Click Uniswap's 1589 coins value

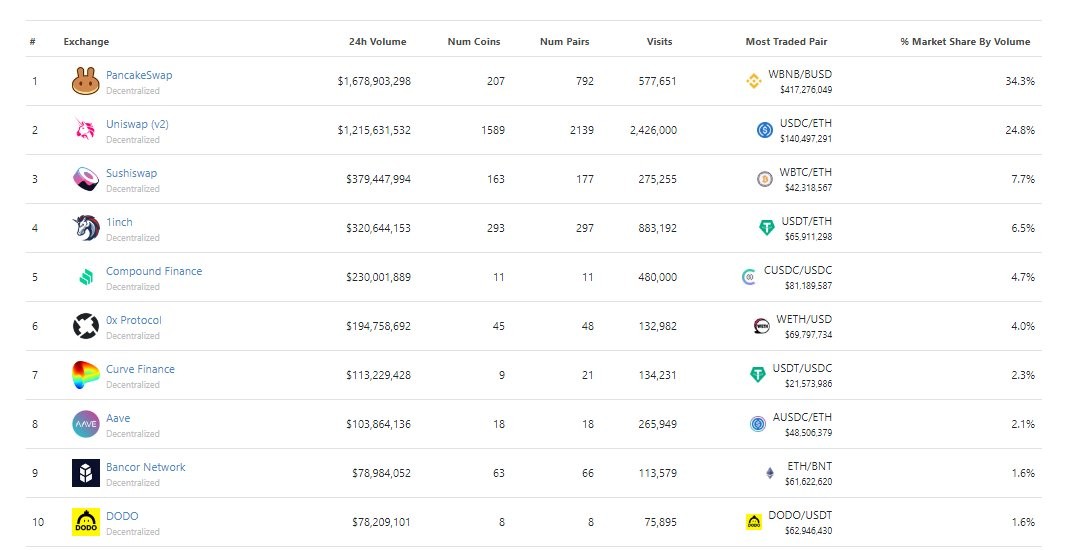tap(493, 130)
